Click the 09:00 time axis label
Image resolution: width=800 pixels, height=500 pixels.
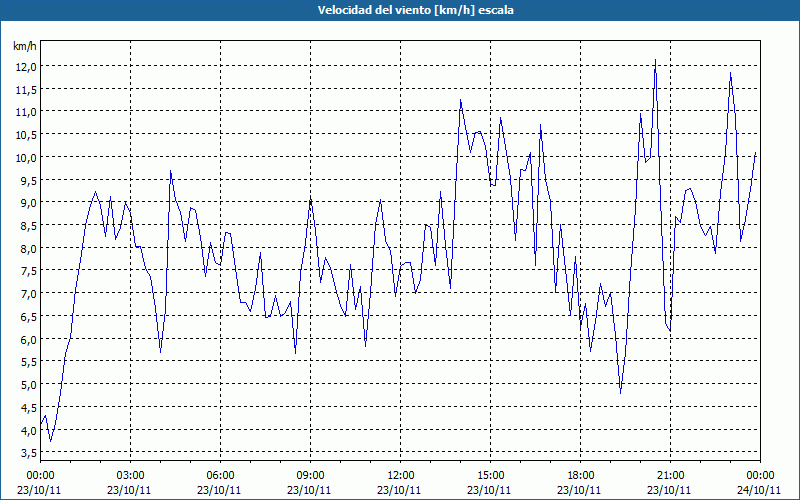pos(310,476)
